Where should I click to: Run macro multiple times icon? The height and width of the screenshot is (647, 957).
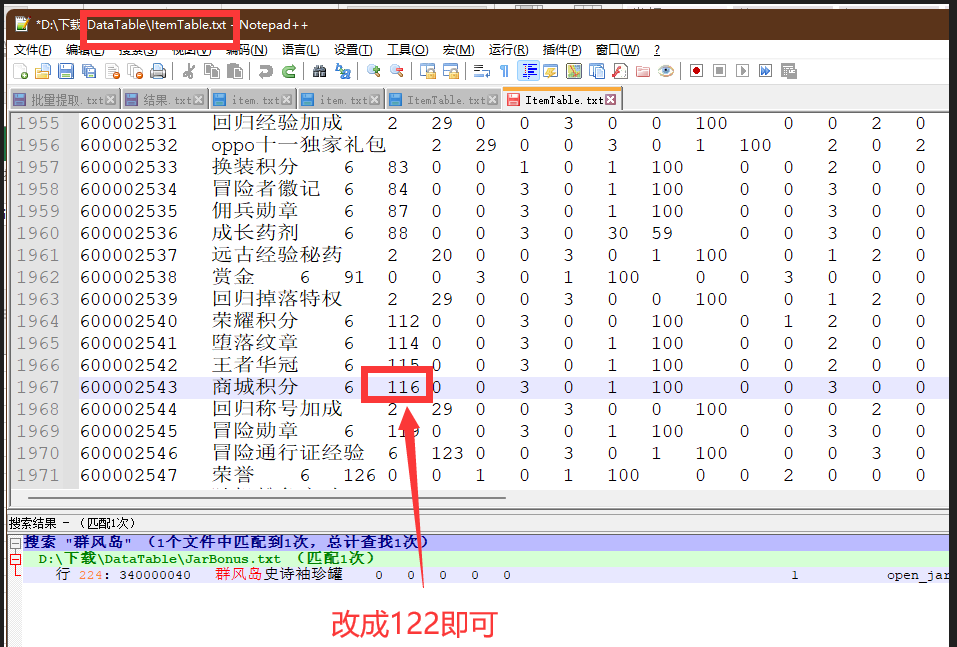(x=765, y=71)
